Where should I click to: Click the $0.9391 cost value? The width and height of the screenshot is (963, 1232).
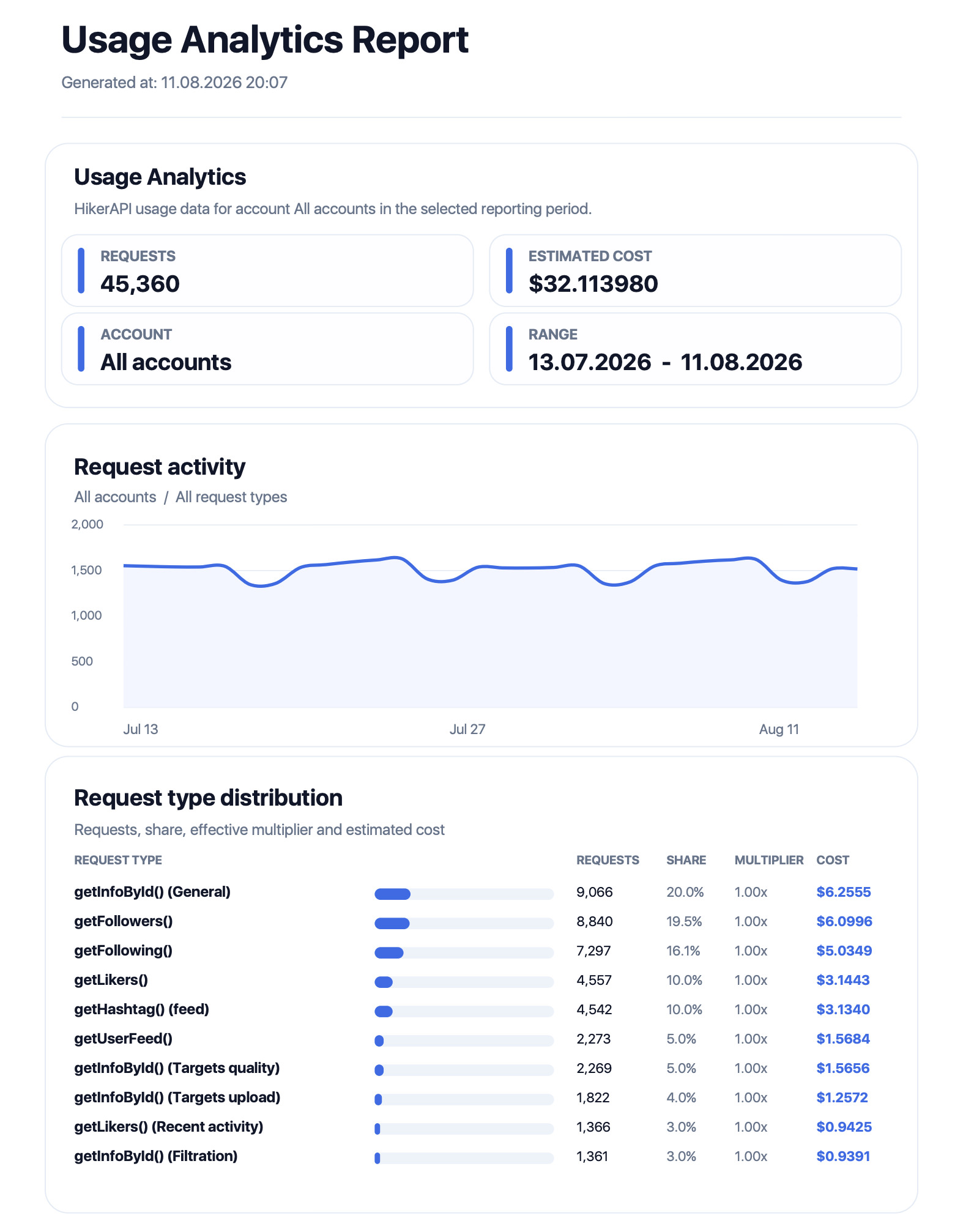tap(843, 1156)
